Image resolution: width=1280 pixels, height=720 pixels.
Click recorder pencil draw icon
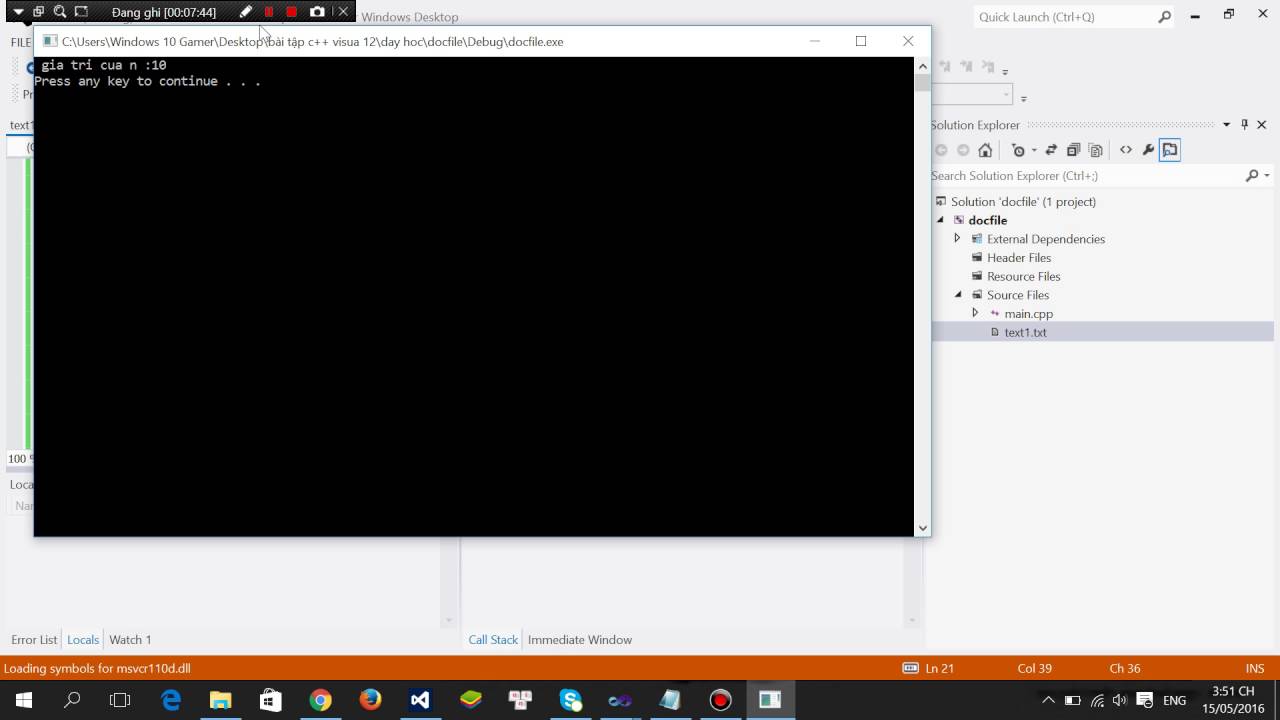click(246, 12)
